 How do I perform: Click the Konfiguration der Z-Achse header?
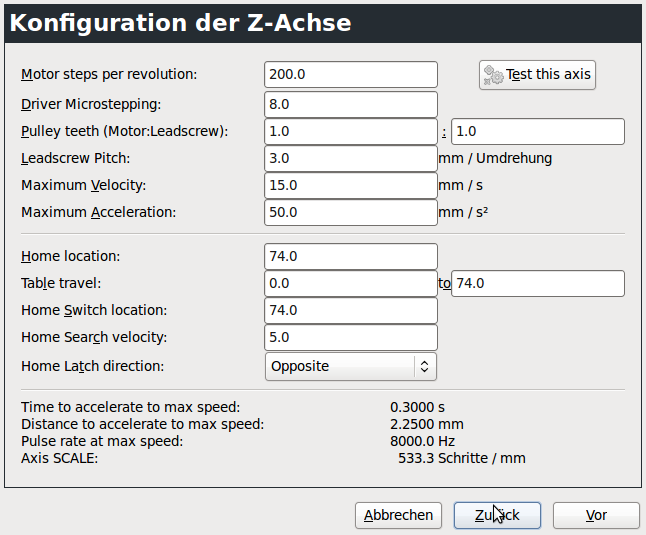pos(181,23)
